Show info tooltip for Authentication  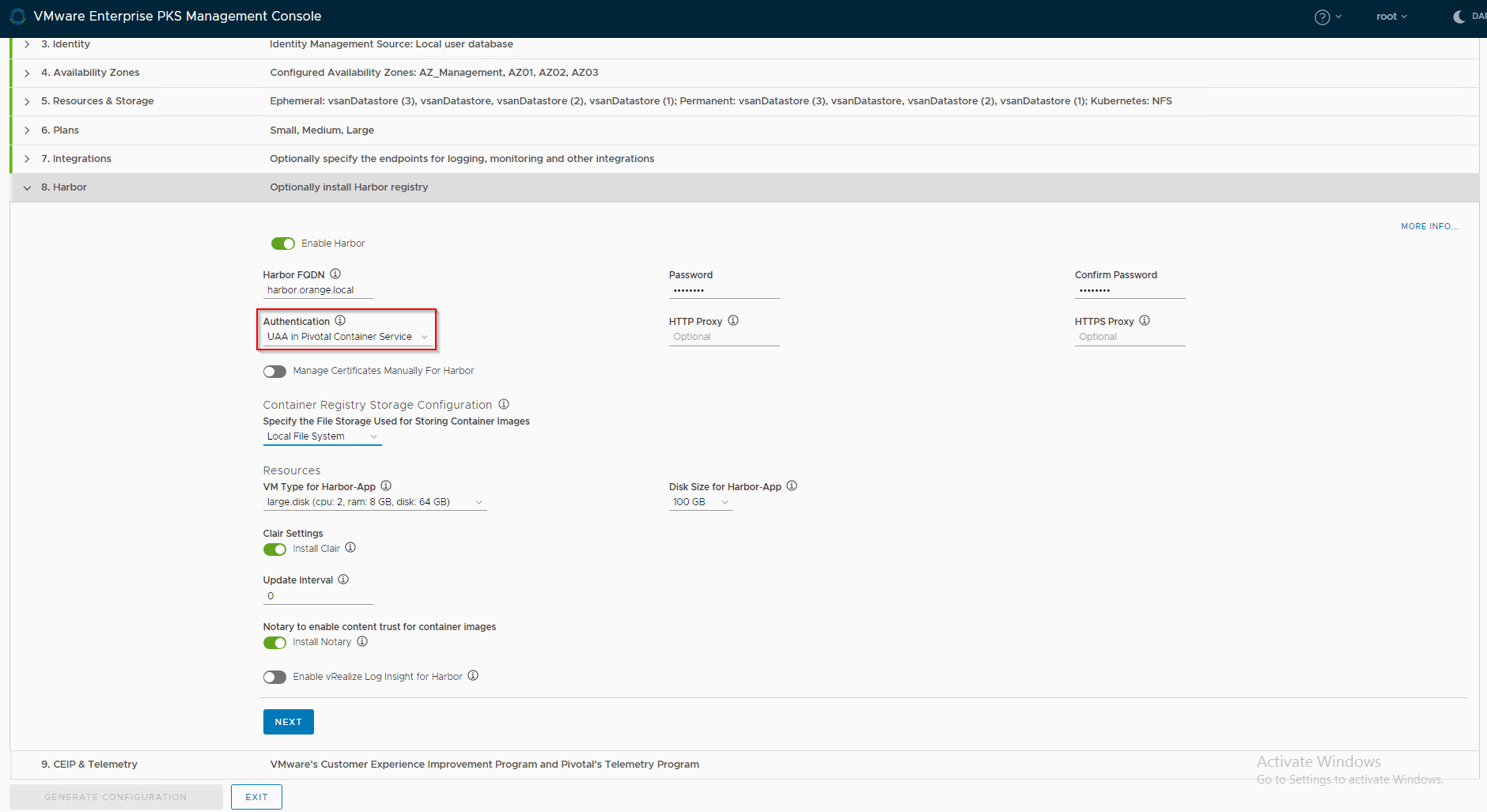[340, 320]
